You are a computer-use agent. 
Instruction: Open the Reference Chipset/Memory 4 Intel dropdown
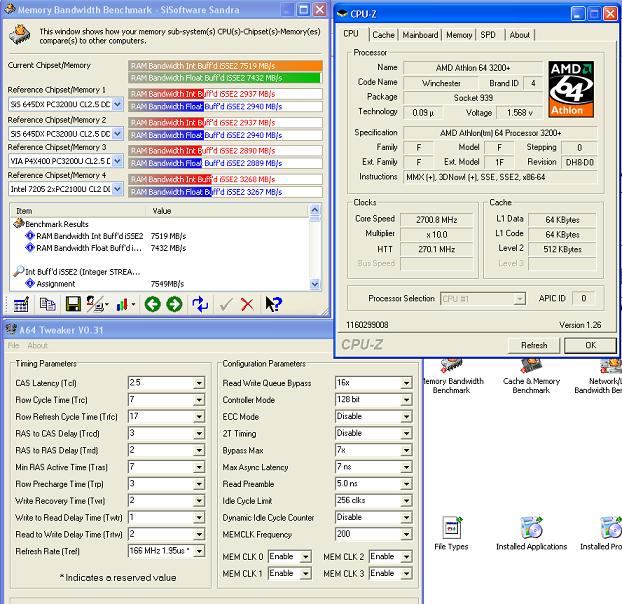117,189
